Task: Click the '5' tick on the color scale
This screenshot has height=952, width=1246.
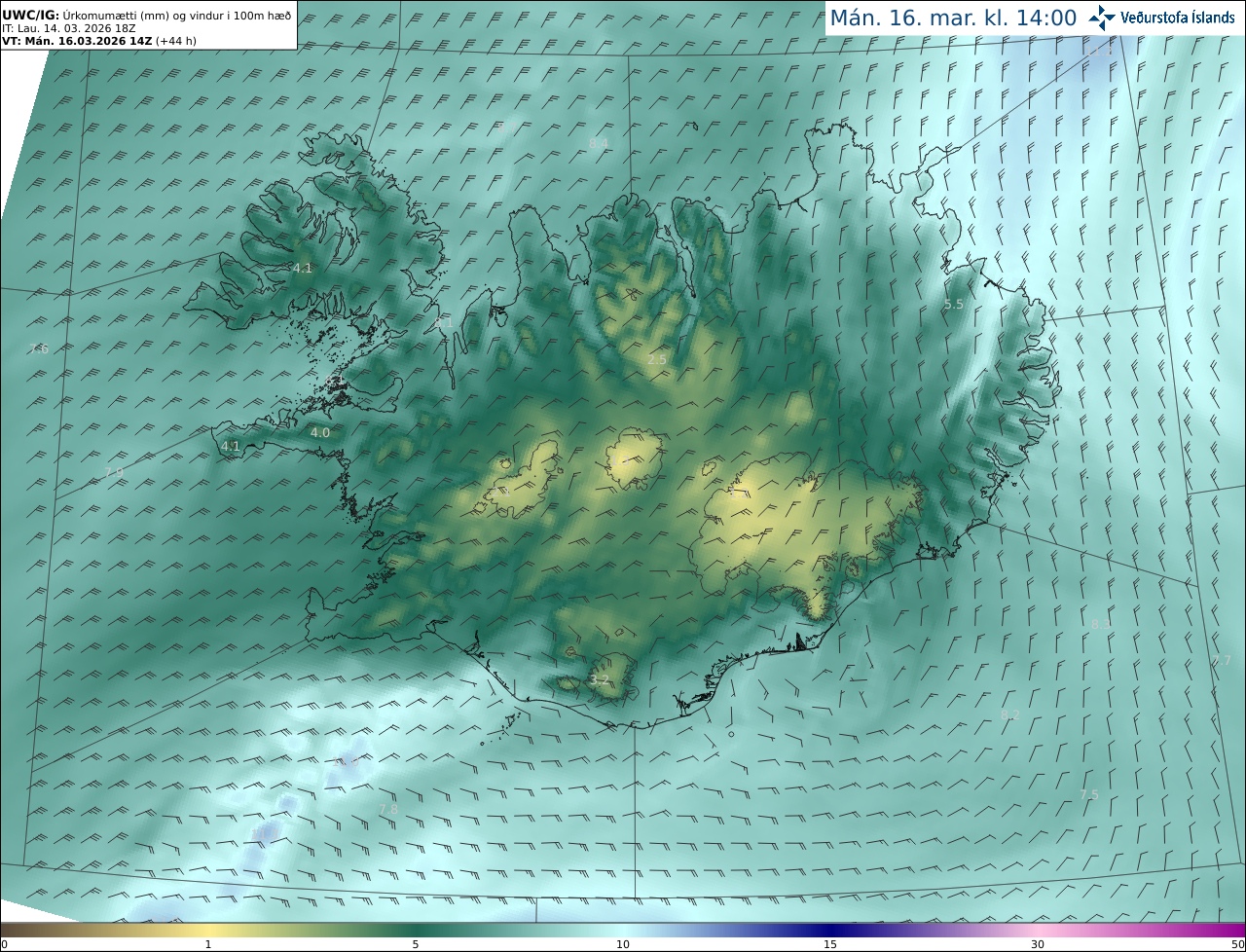Action: pyautogui.click(x=416, y=944)
